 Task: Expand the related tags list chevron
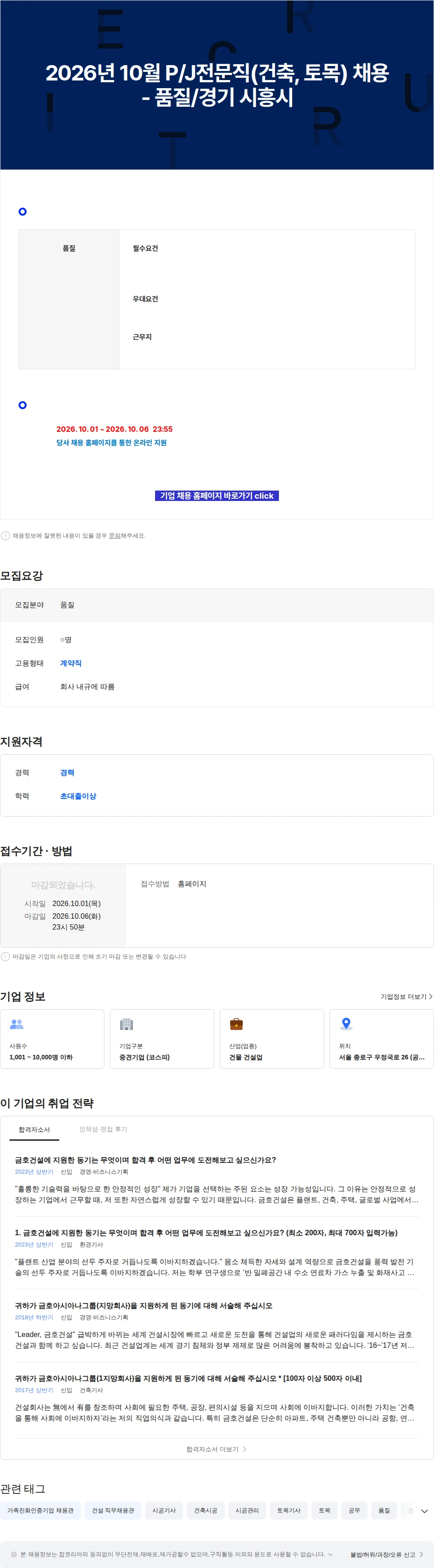pos(424,1511)
